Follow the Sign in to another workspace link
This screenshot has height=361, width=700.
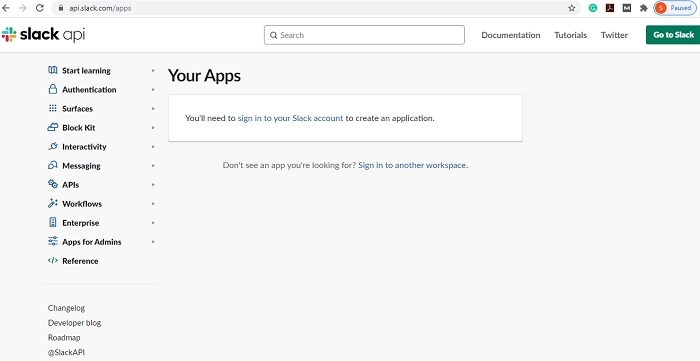click(x=412, y=165)
